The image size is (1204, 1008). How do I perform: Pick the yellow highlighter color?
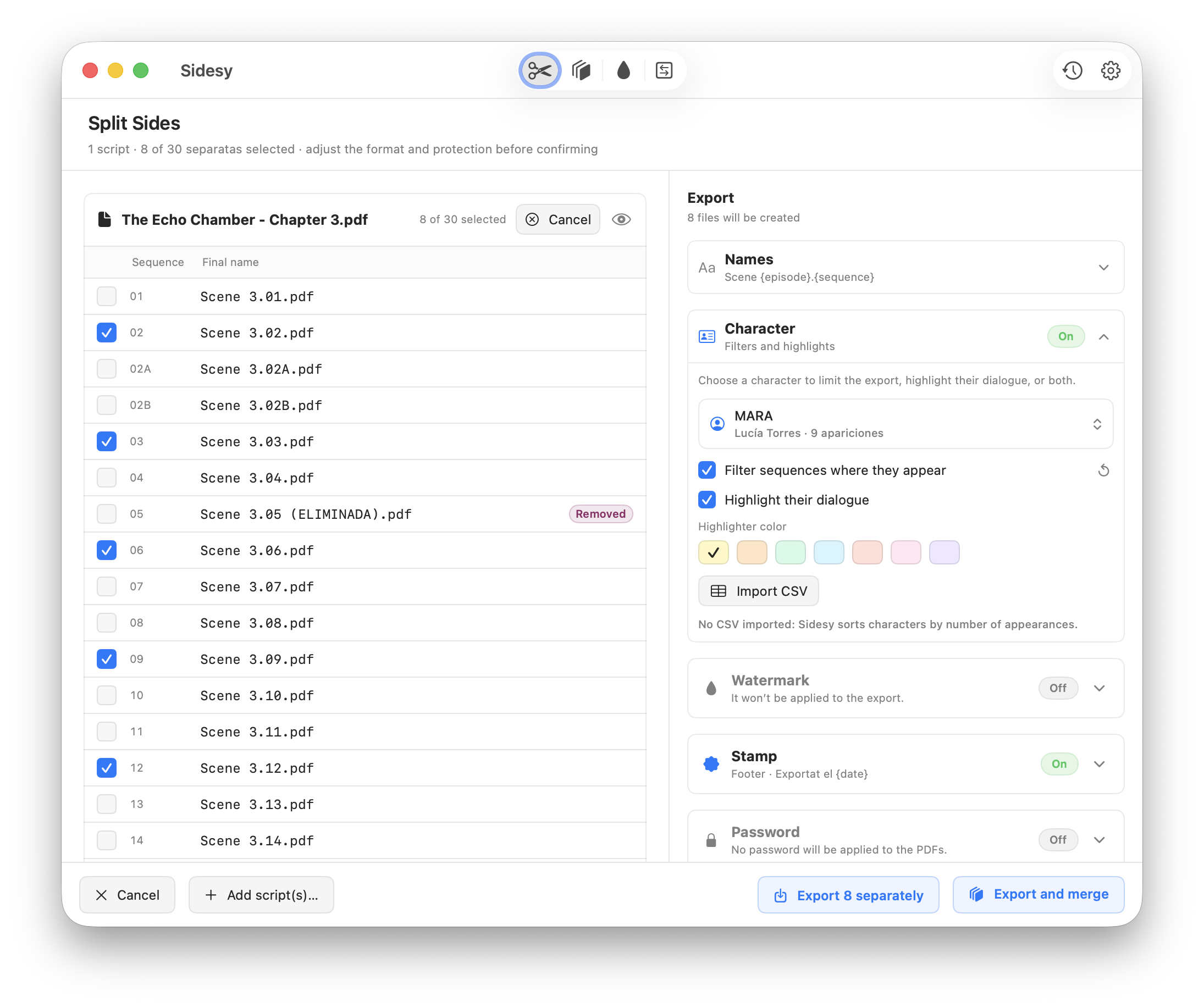pyautogui.click(x=713, y=552)
